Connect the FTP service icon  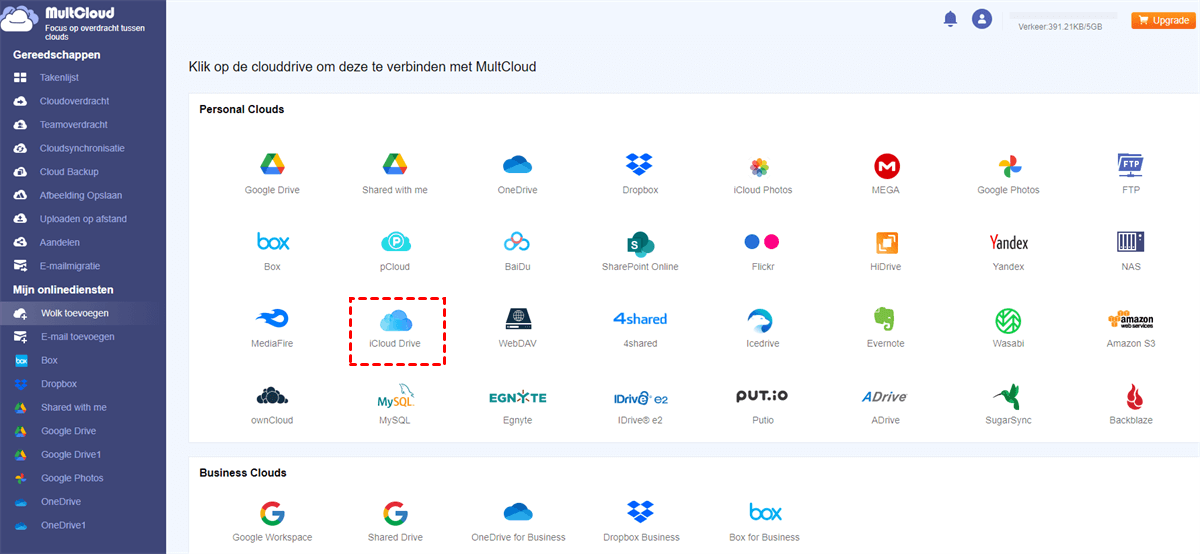1131,165
